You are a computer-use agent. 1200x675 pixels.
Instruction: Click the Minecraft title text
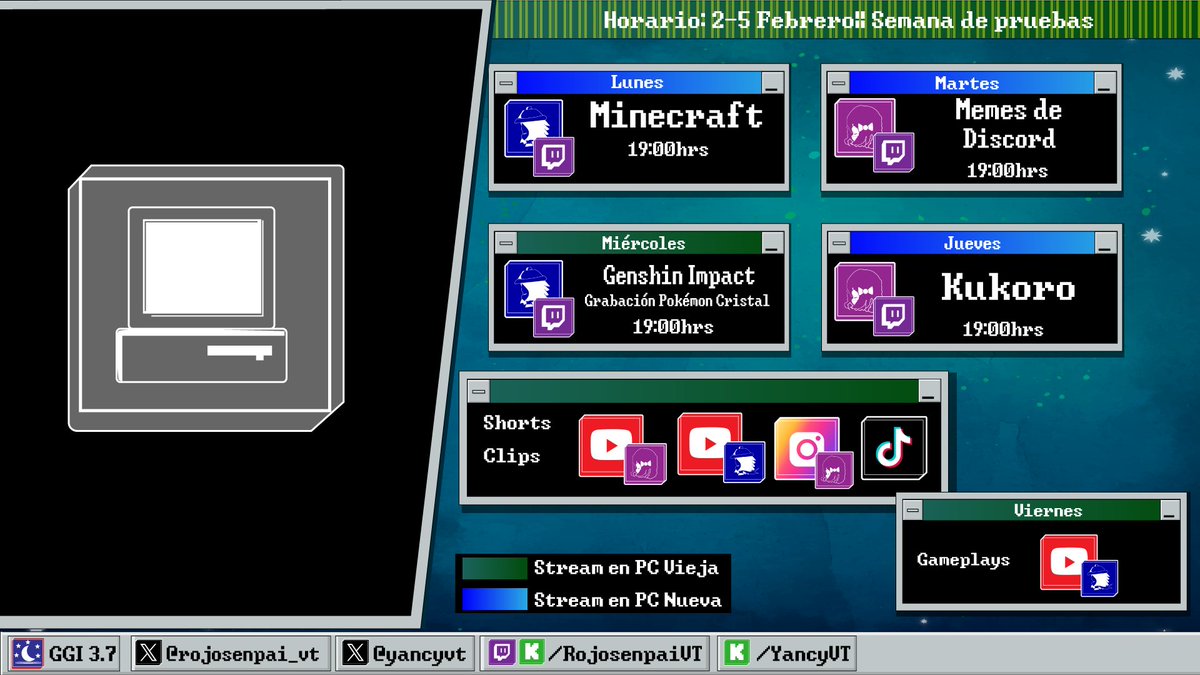pos(676,116)
